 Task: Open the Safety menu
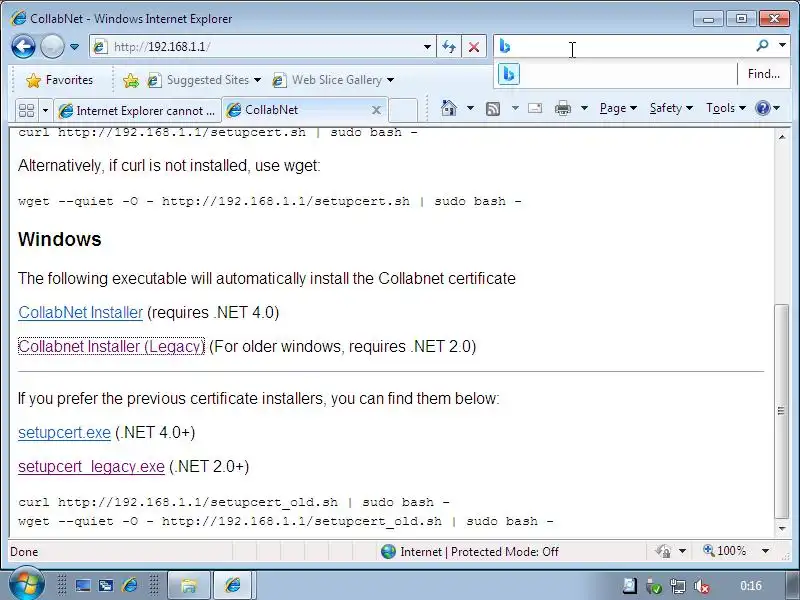(x=671, y=108)
